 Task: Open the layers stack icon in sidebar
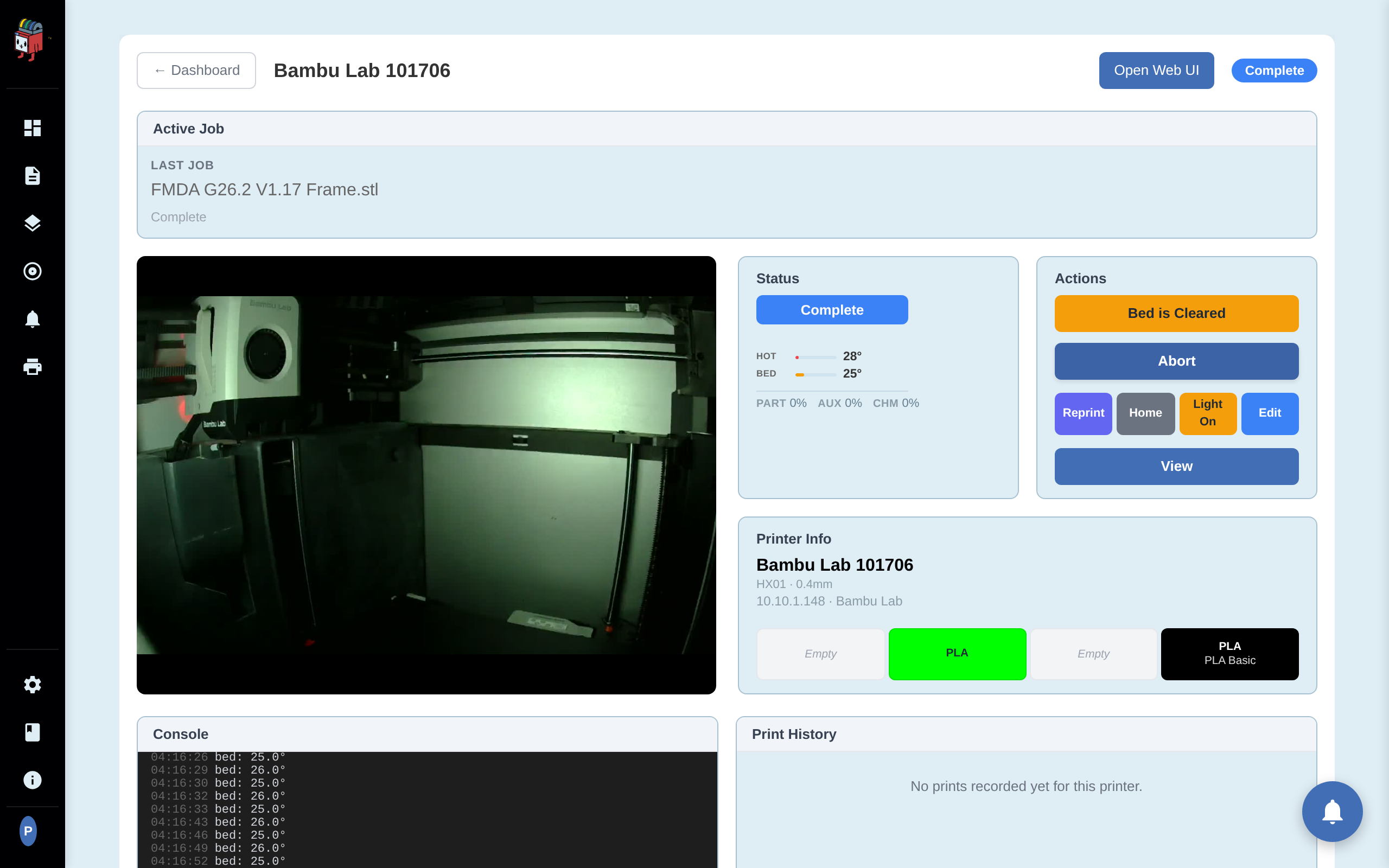pyautogui.click(x=32, y=223)
